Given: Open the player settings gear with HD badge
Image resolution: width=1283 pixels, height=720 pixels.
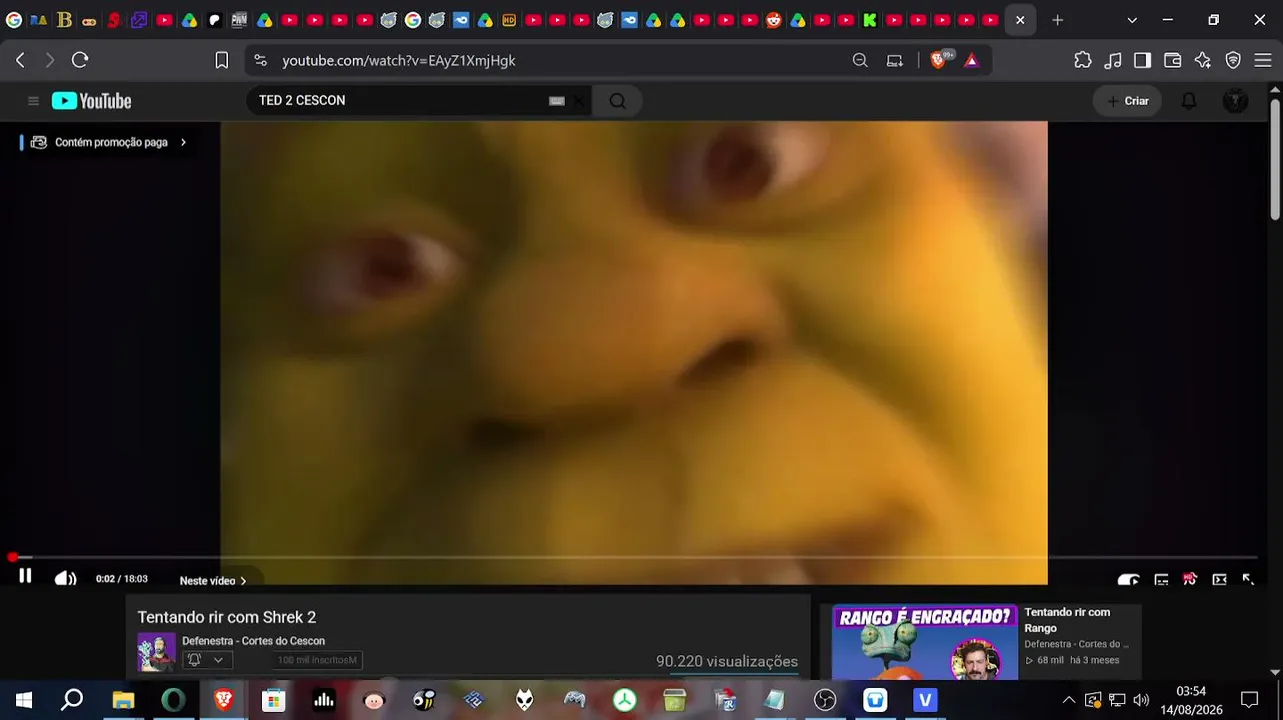Looking at the screenshot, I should click(x=1190, y=580).
